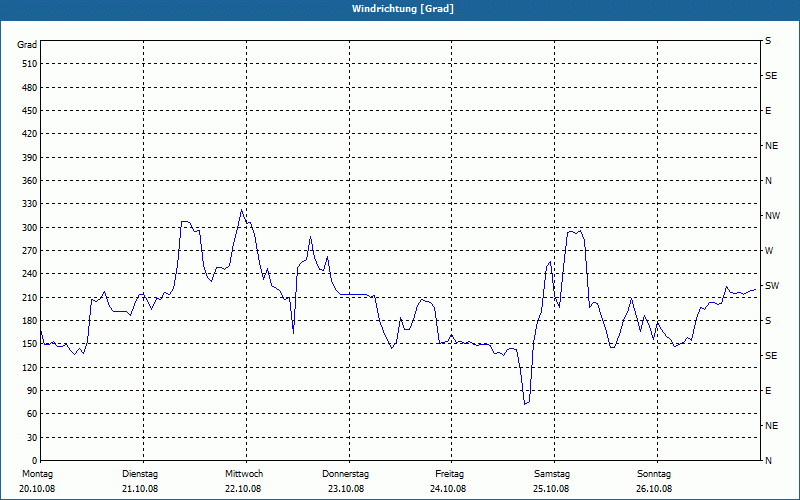
Task: Click the Grad axis unit label
Action: (27, 45)
